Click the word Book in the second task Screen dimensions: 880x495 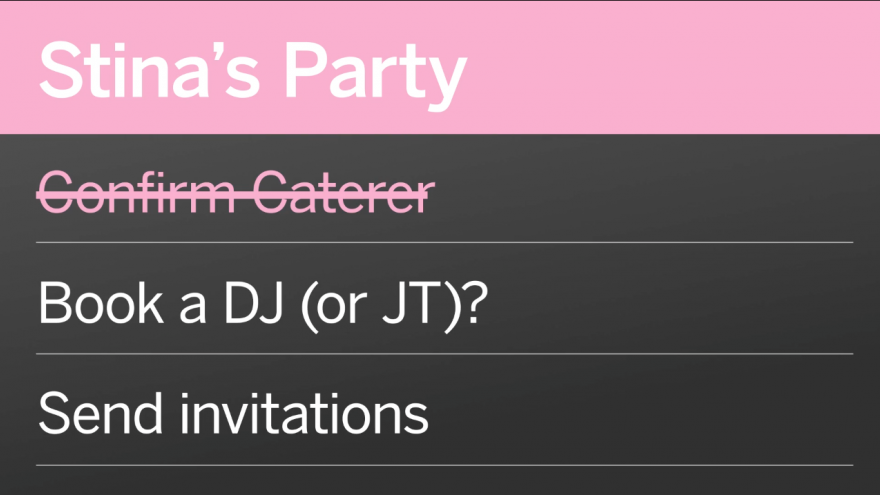pos(101,303)
